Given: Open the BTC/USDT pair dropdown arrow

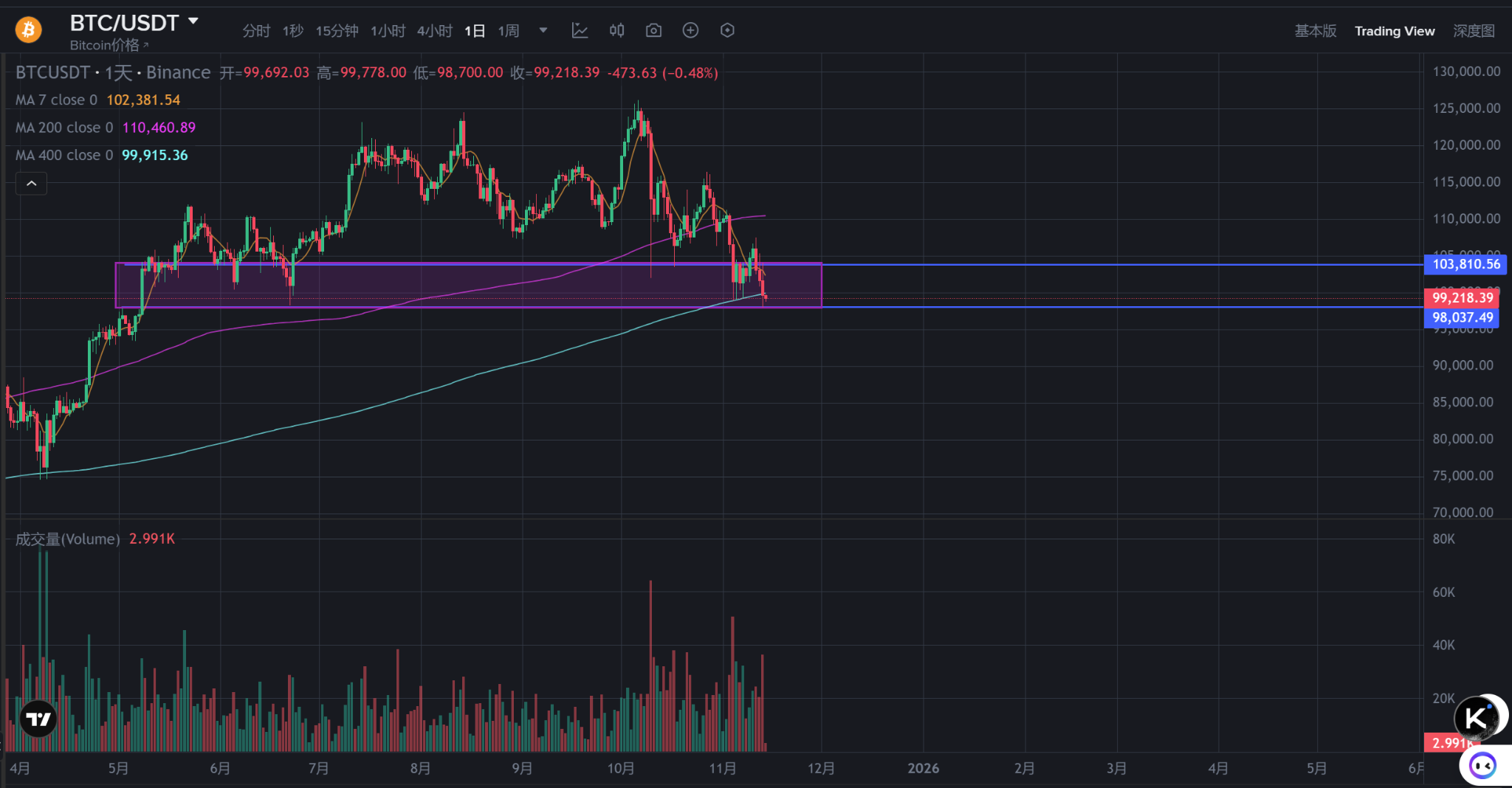Looking at the screenshot, I should (x=193, y=21).
